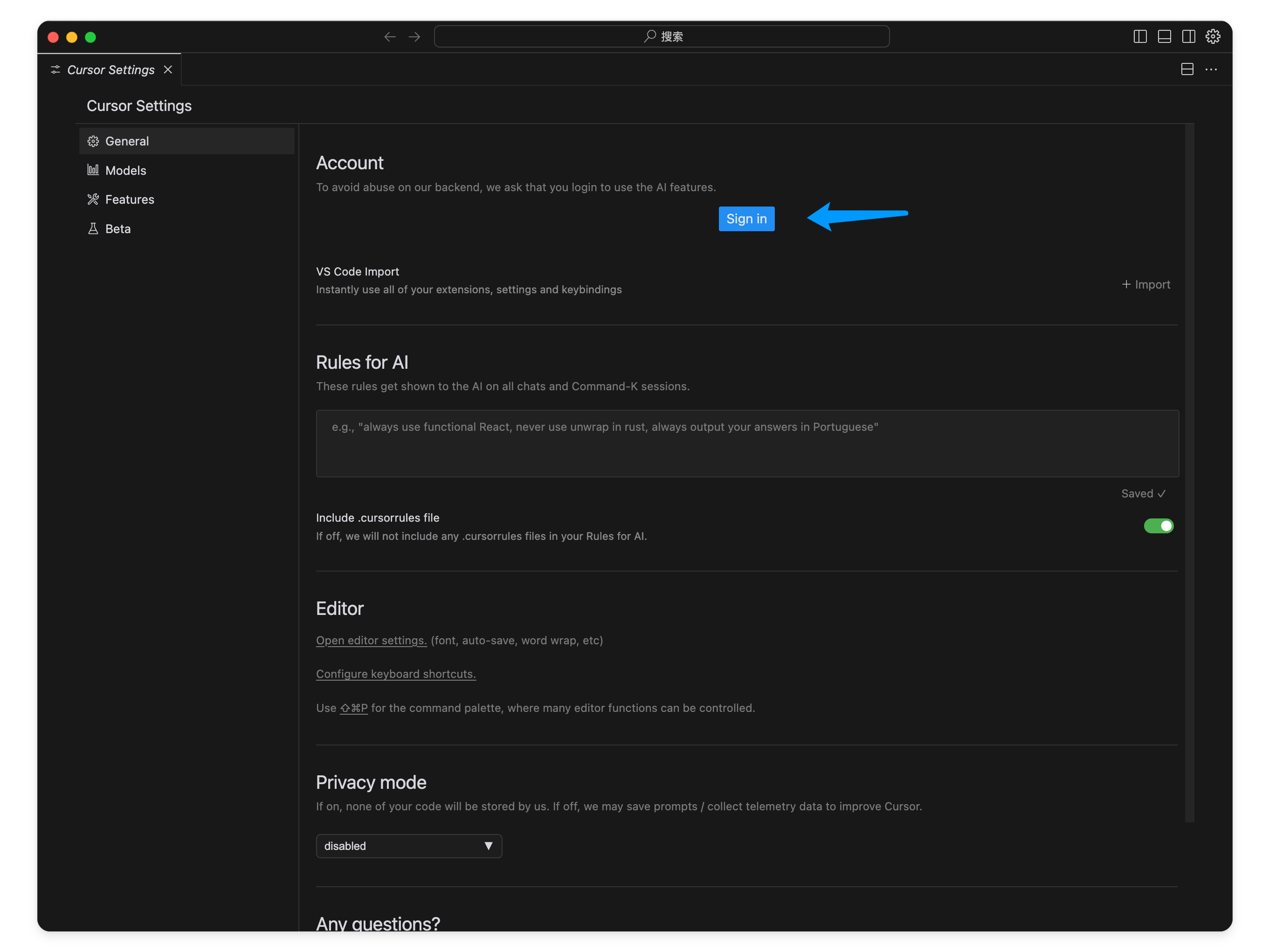Open editor settings link
The height and width of the screenshot is (952, 1269).
click(371, 641)
